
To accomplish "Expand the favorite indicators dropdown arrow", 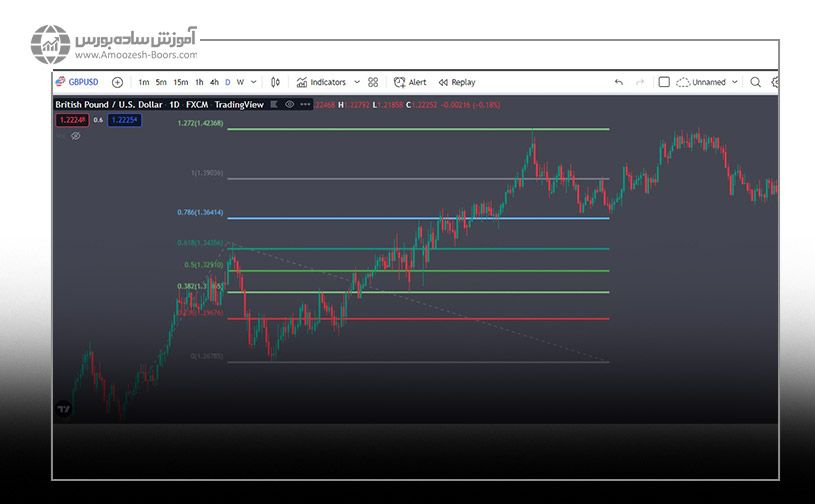I will tap(355, 82).
